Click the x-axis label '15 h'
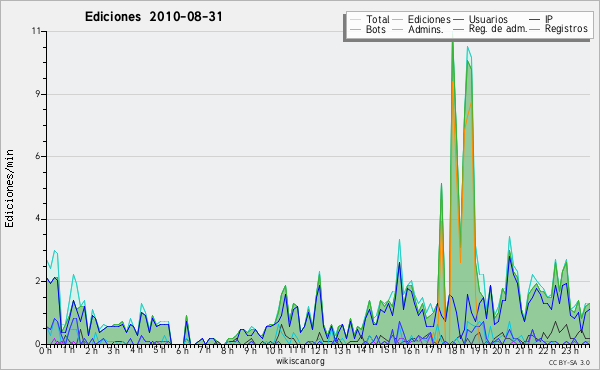 point(388,350)
